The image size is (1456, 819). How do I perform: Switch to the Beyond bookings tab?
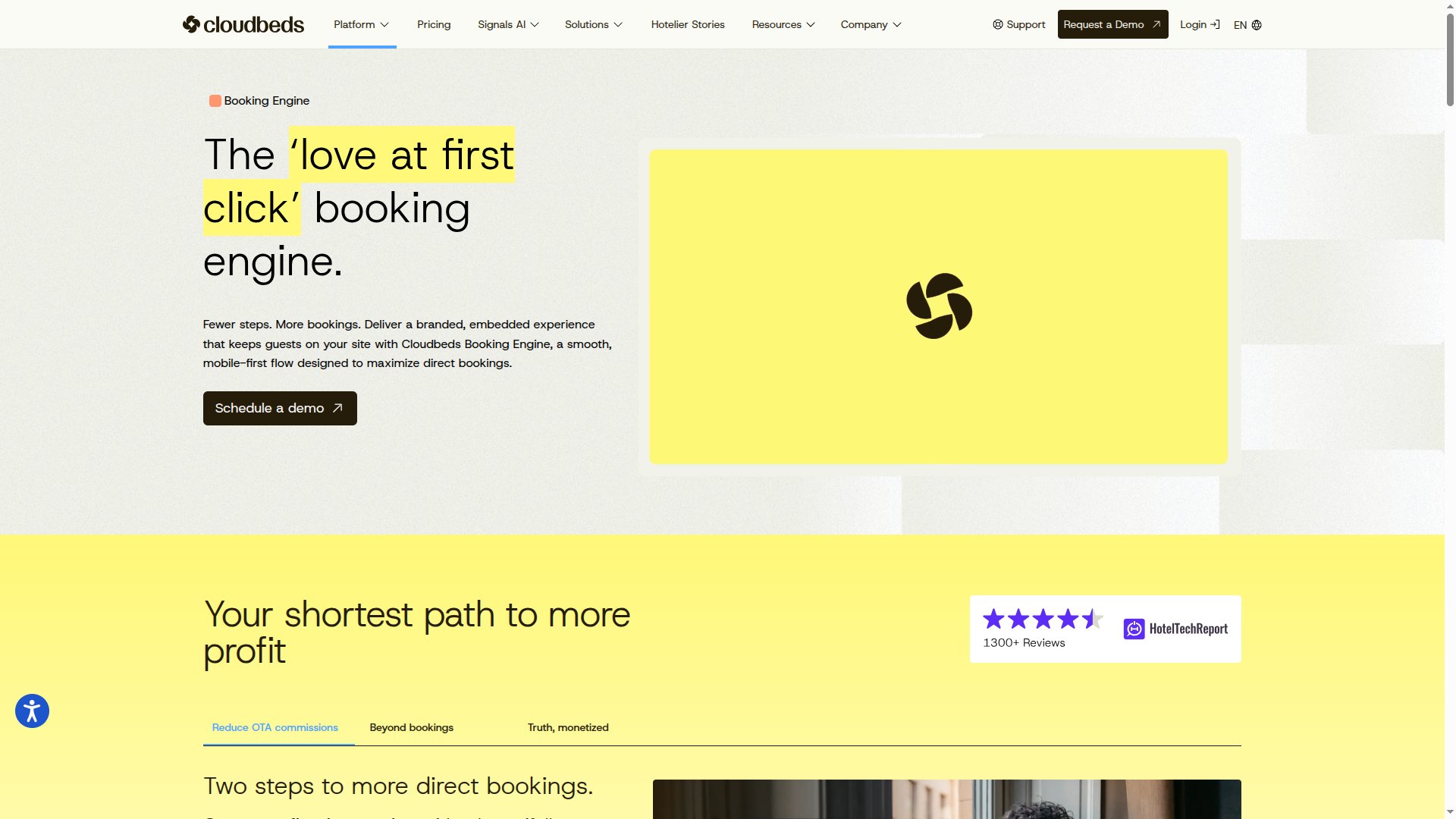411,727
